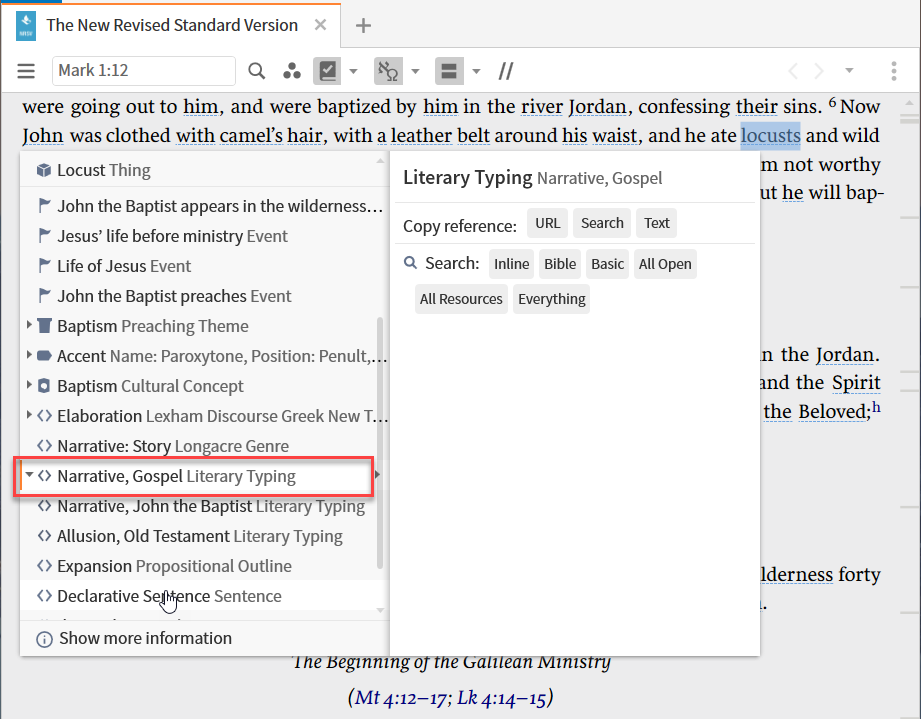The image size is (921, 719).
Task: Search All Resources
Action: pos(461,299)
